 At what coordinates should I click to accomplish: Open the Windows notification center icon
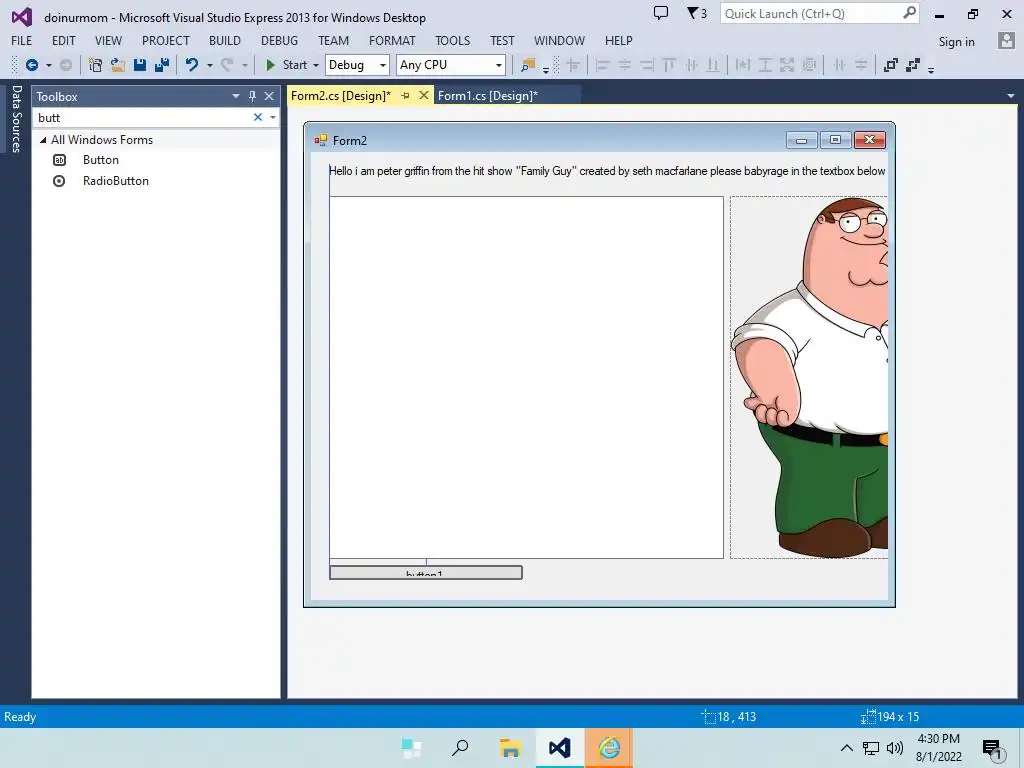click(992, 748)
